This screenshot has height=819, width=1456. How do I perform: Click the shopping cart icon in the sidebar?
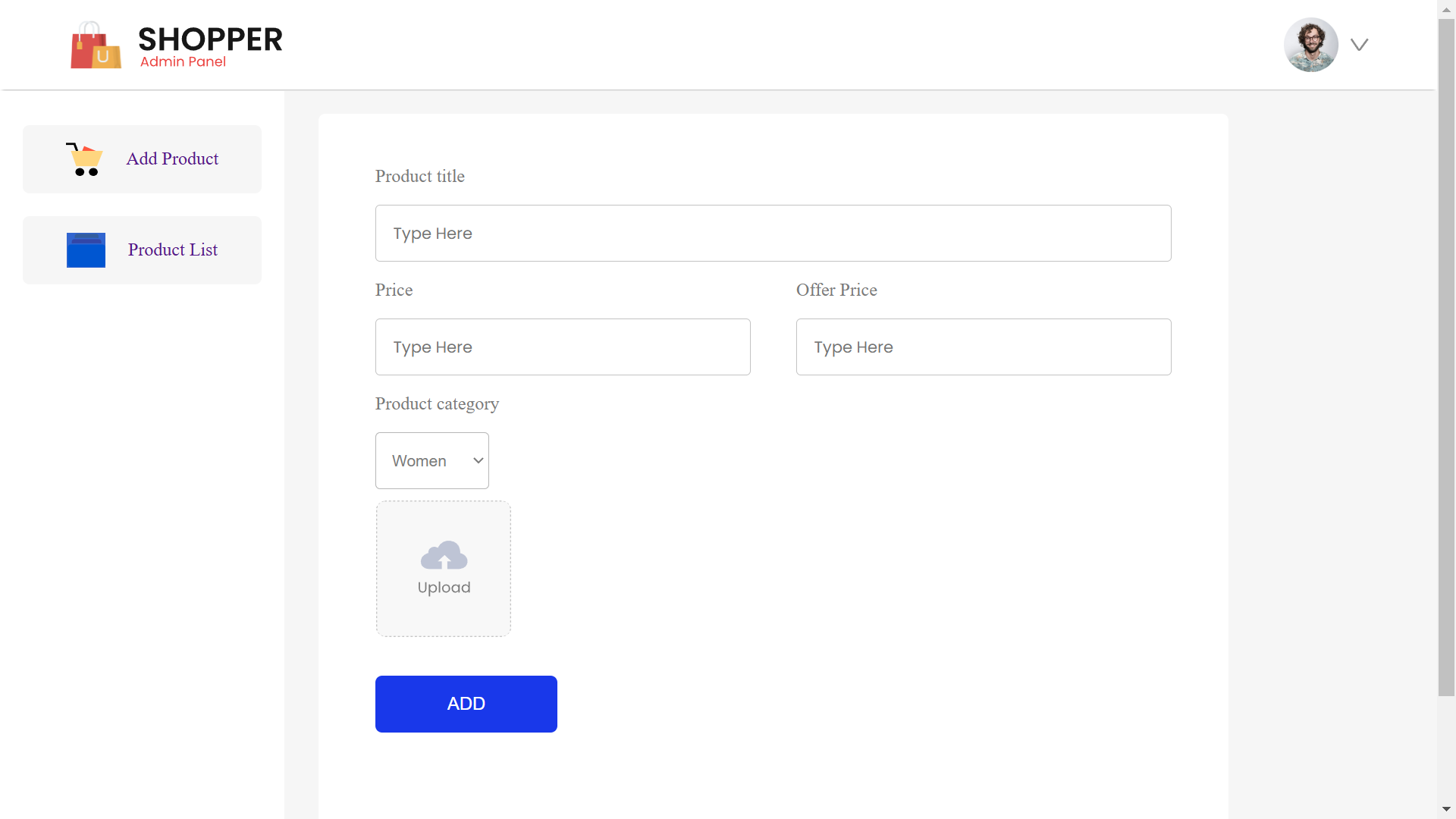point(85,159)
